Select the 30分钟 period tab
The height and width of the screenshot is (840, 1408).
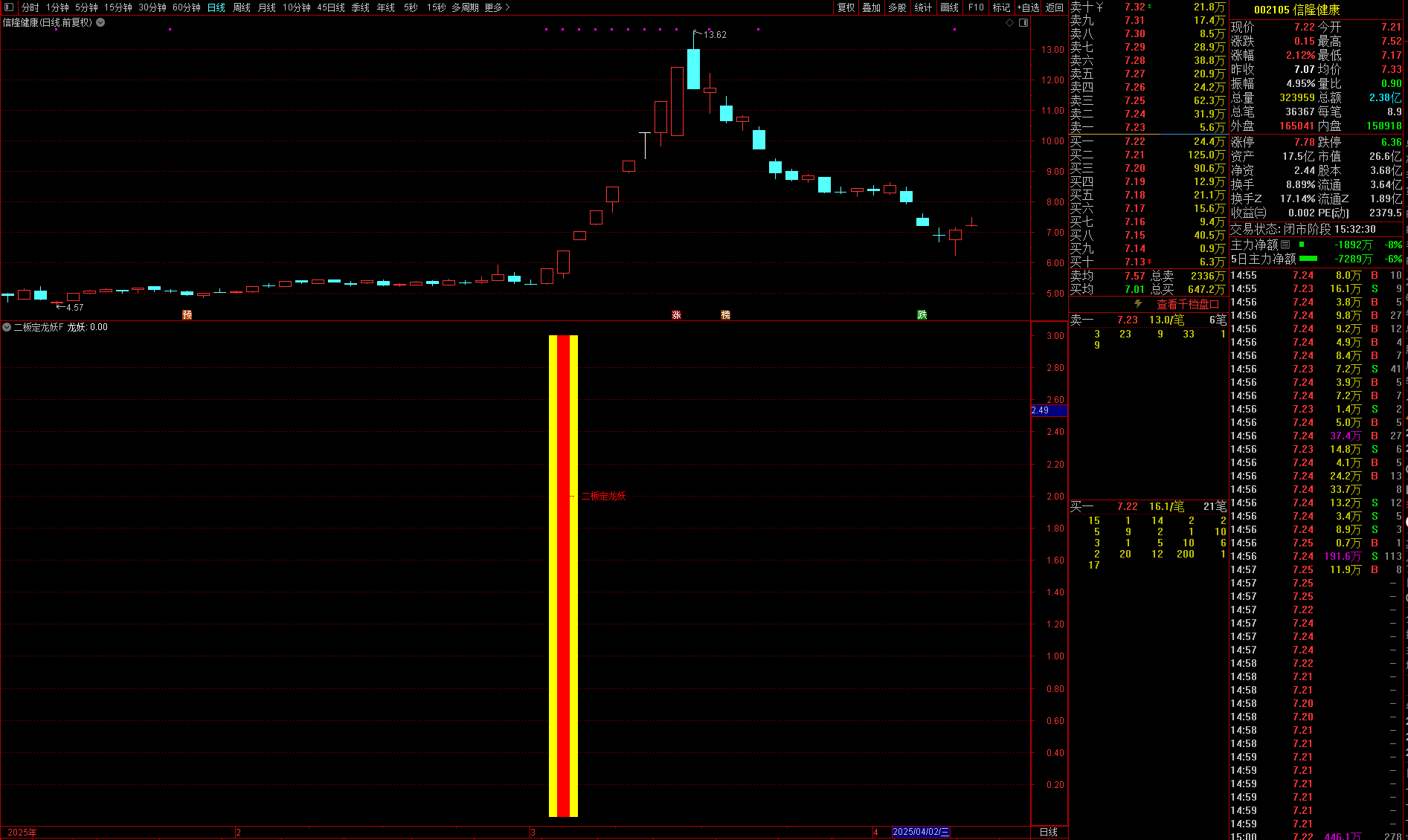(152, 7)
